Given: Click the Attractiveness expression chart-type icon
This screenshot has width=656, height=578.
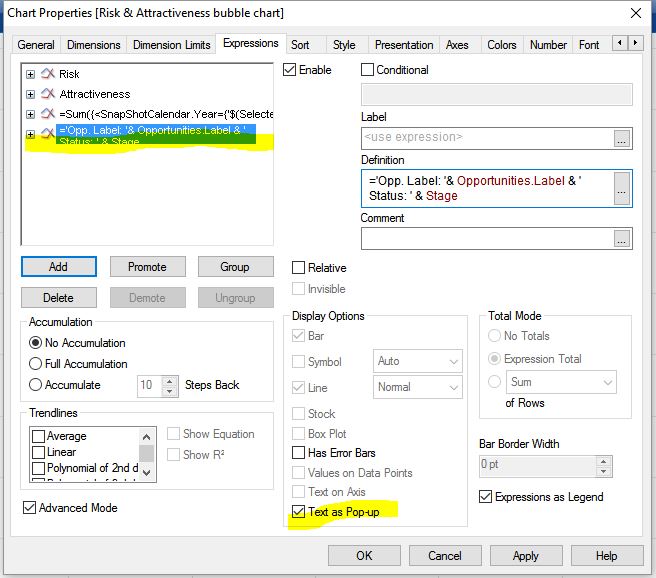Looking at the screenshot, I should (47, 94).
